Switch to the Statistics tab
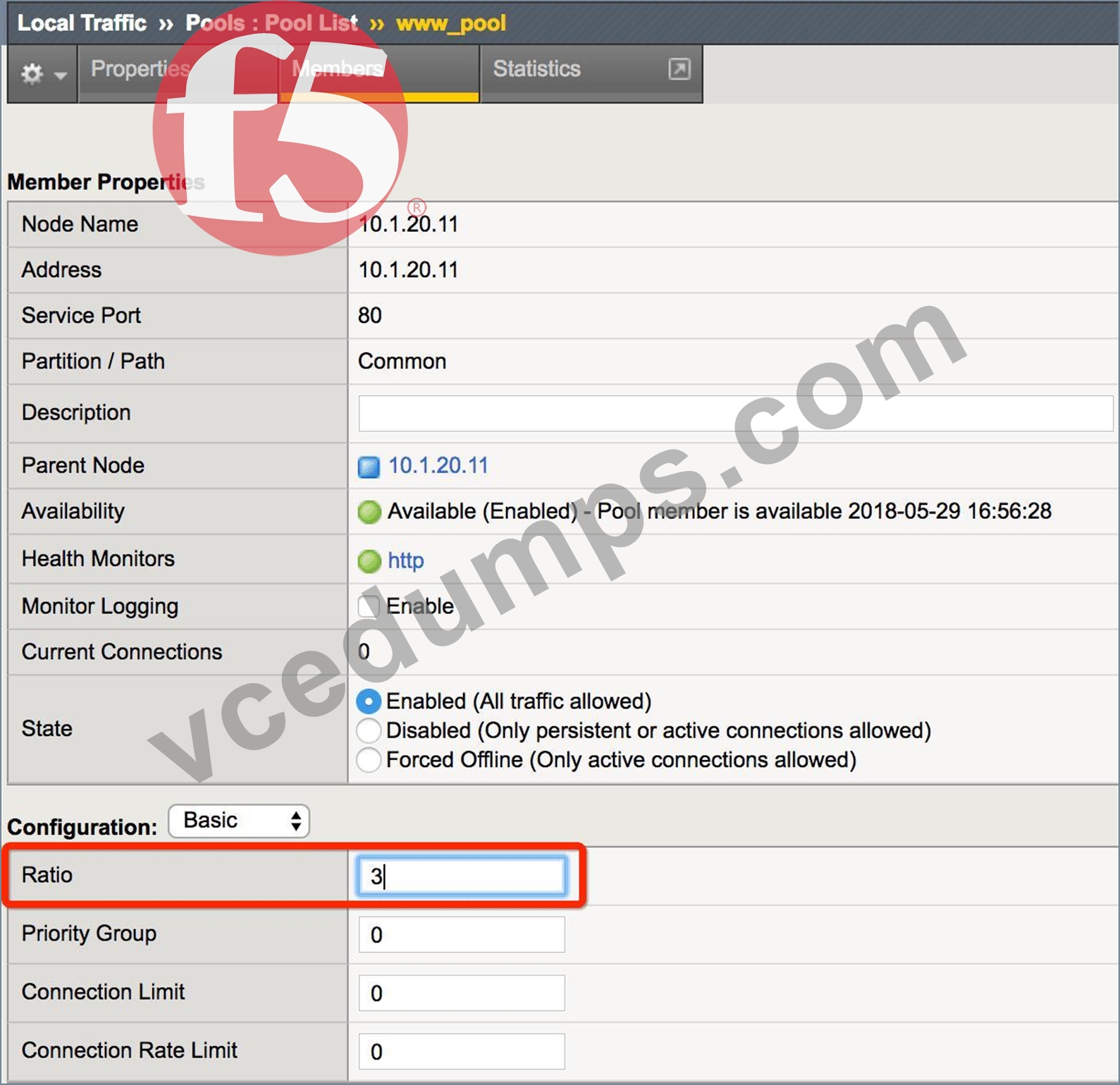1120x1085 pixels. [536, 68]
